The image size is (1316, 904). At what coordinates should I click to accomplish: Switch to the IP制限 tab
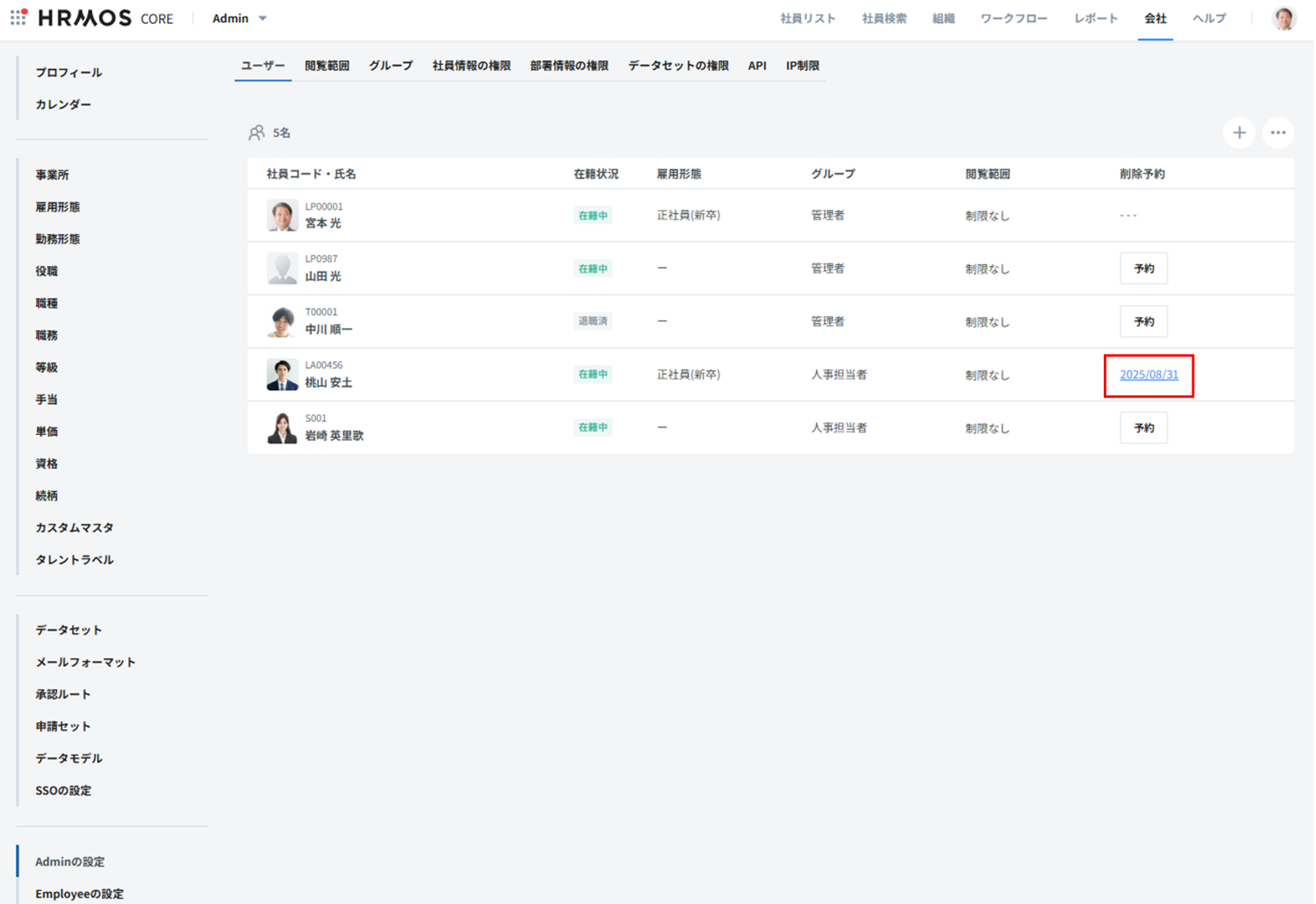(x=802, y=66)
